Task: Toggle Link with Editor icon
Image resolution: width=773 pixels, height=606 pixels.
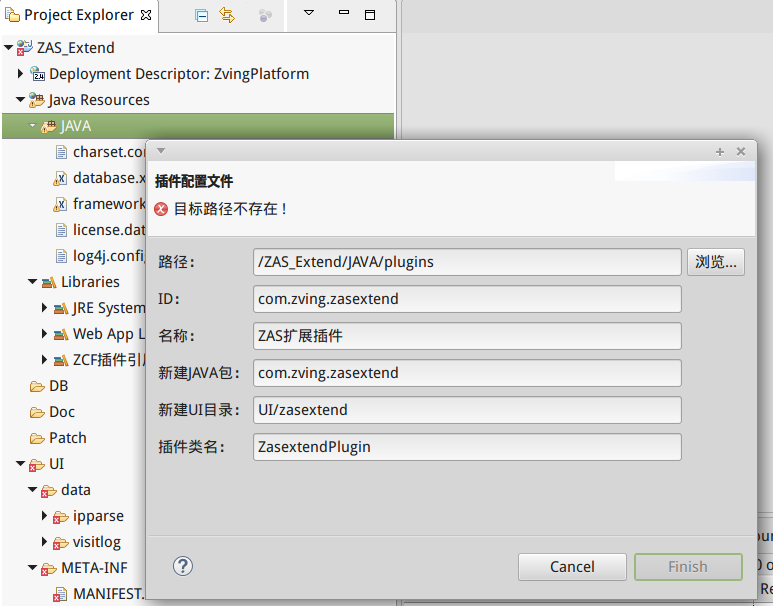Action: coord(227,15)
